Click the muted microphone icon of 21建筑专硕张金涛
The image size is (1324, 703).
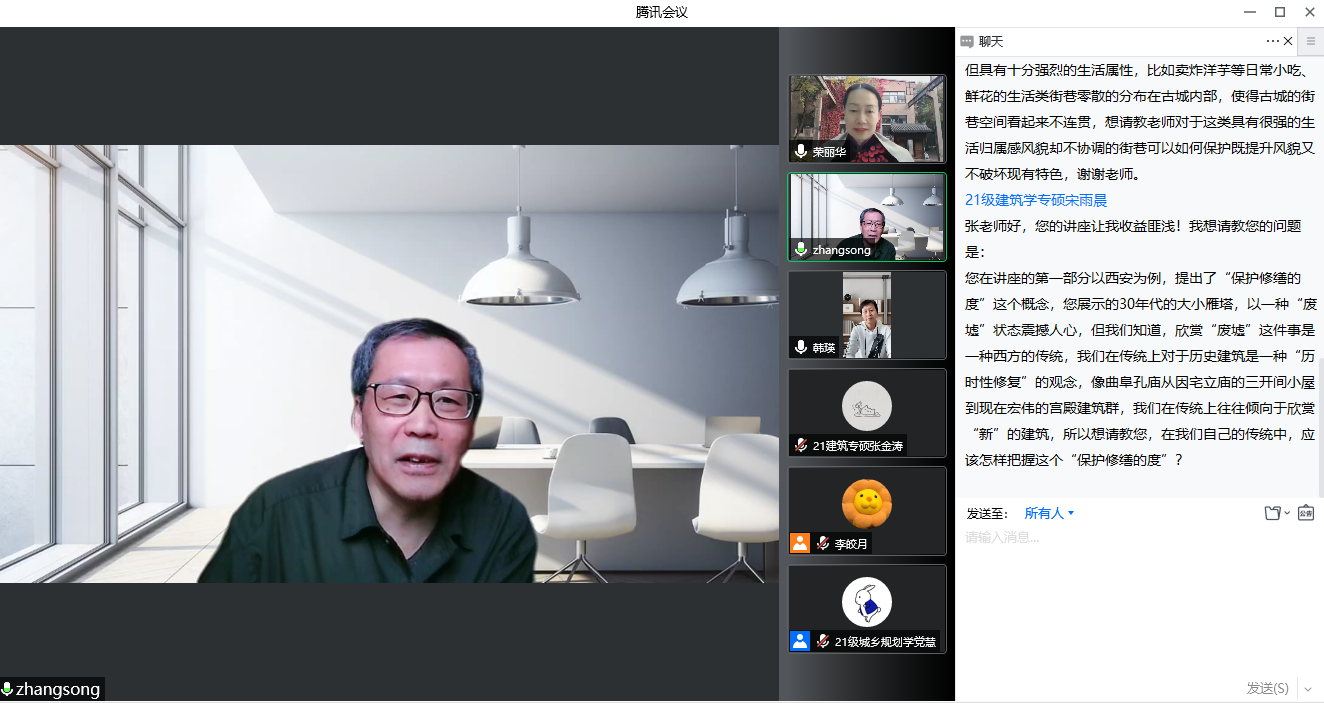pyautogui.click(x=801, y=445)
